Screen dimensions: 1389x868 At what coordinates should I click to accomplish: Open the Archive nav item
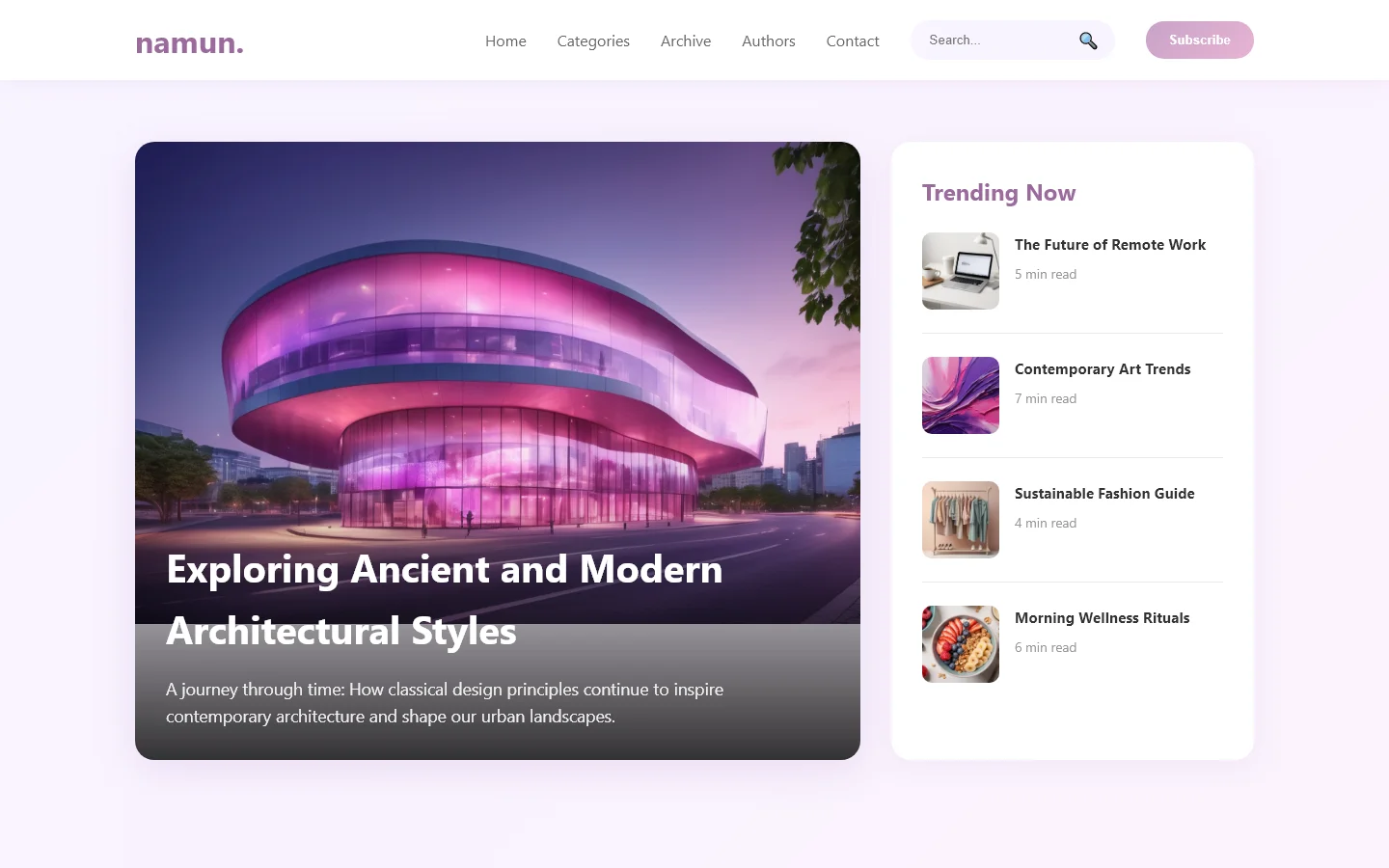click(x=686, y=41)
